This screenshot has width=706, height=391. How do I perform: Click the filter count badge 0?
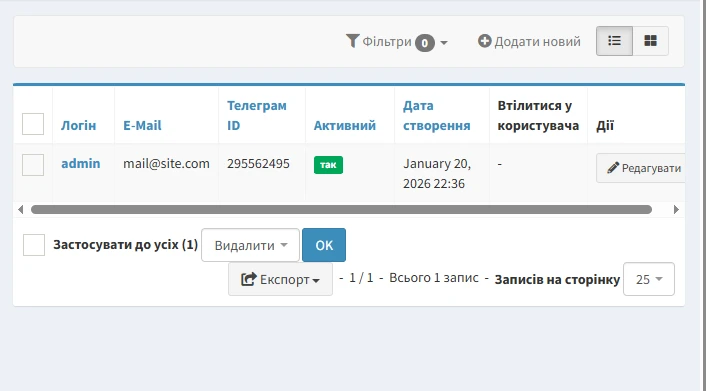pos(425,43)
